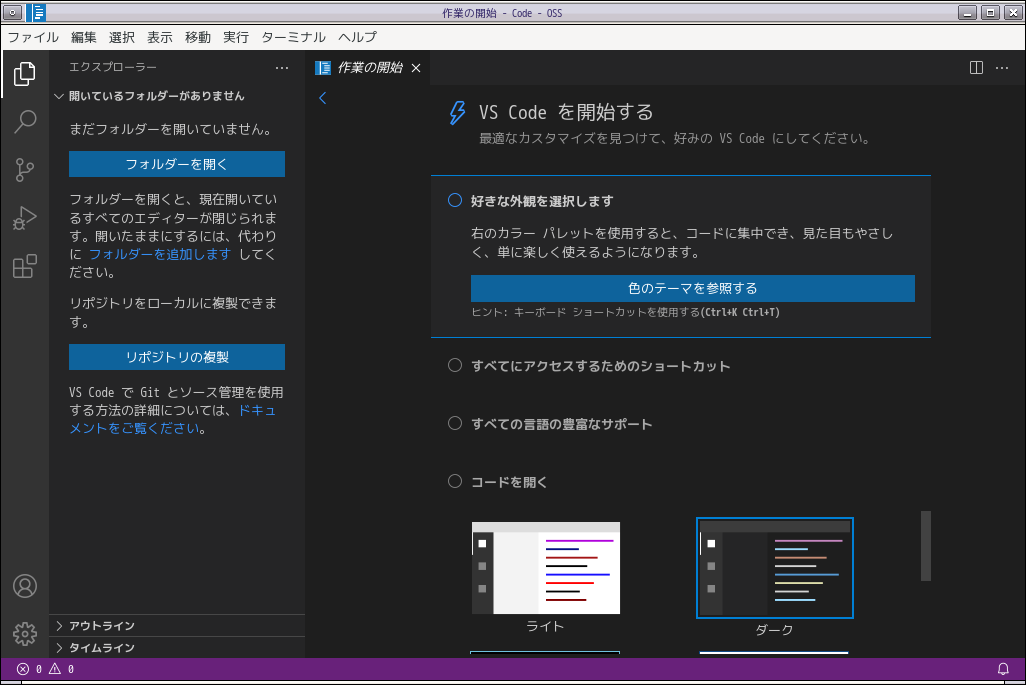Click the フォルダーを開く button

[177, 164]
